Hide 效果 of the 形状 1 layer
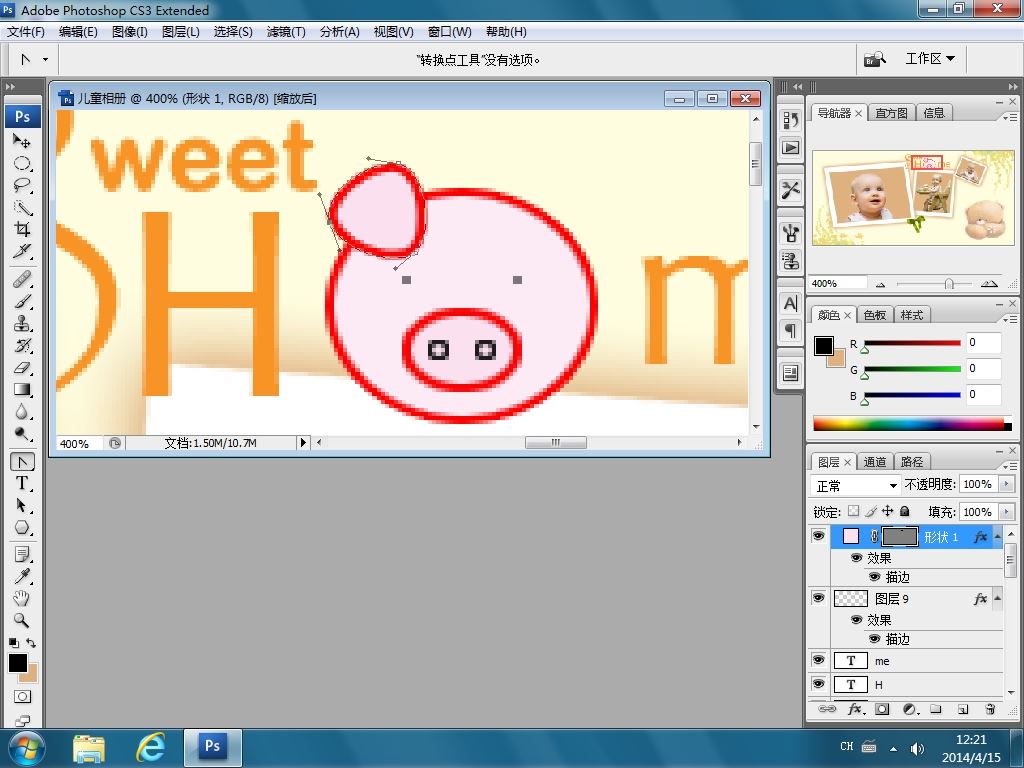The image size is (1024, 768). pos(857,558)
